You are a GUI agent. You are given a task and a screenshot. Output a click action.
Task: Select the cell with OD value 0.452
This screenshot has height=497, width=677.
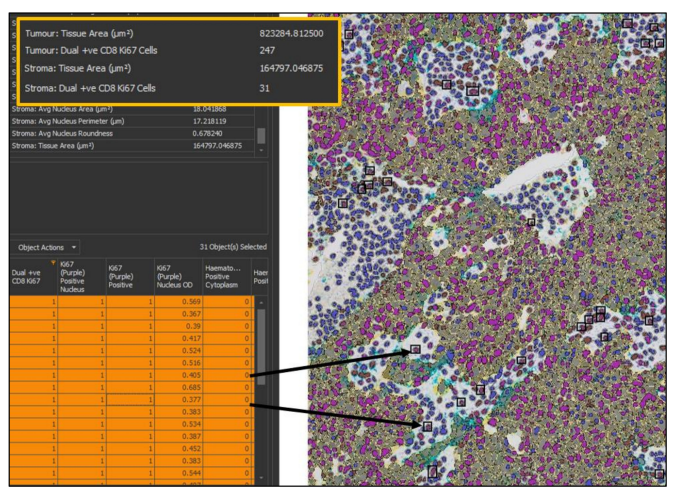tap(178, 449)
